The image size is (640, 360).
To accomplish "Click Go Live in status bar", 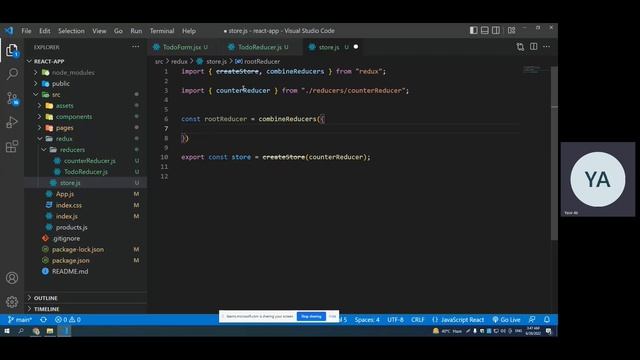I will [x=506, y=320].
